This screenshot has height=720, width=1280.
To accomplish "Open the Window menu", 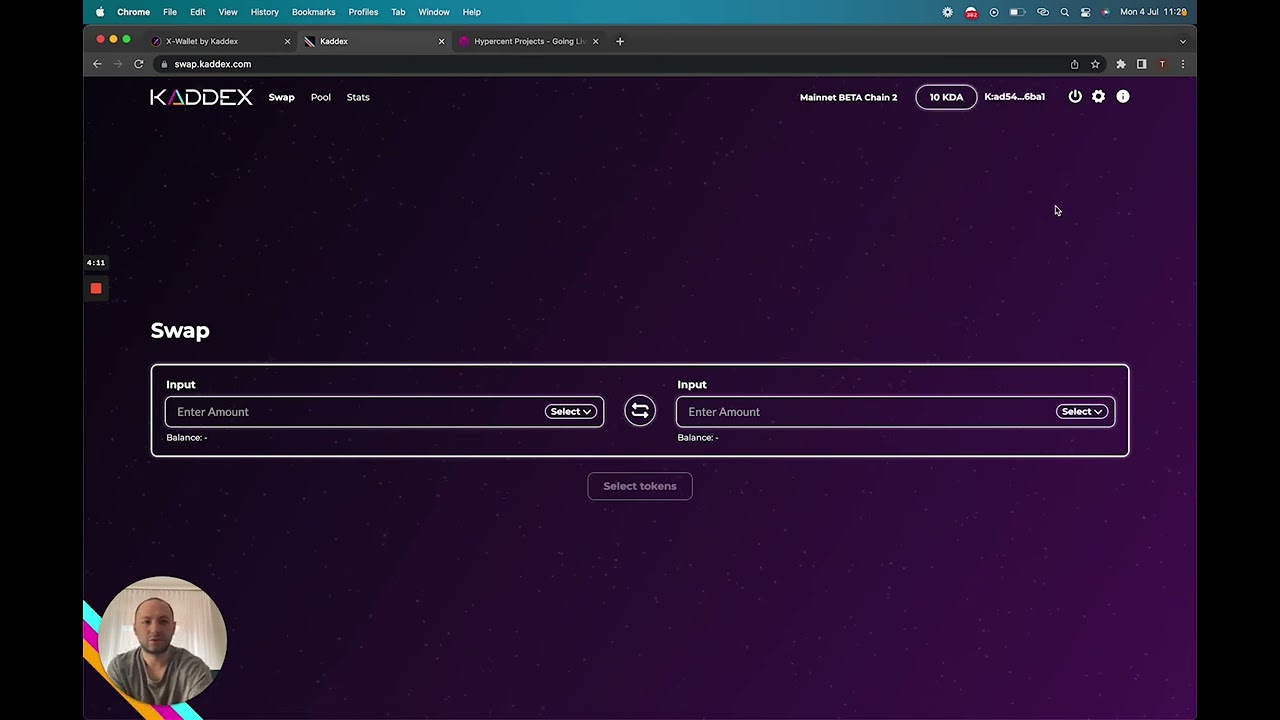I will tap(434, 12).
